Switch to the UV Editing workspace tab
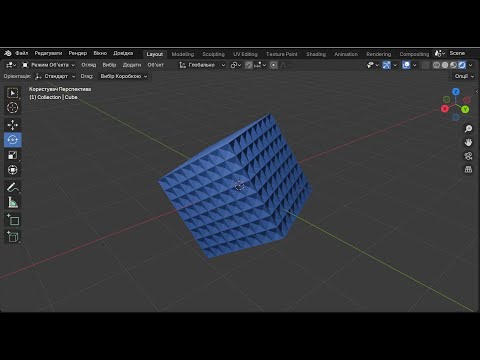 pyautogui.click(x=245, y=54)
